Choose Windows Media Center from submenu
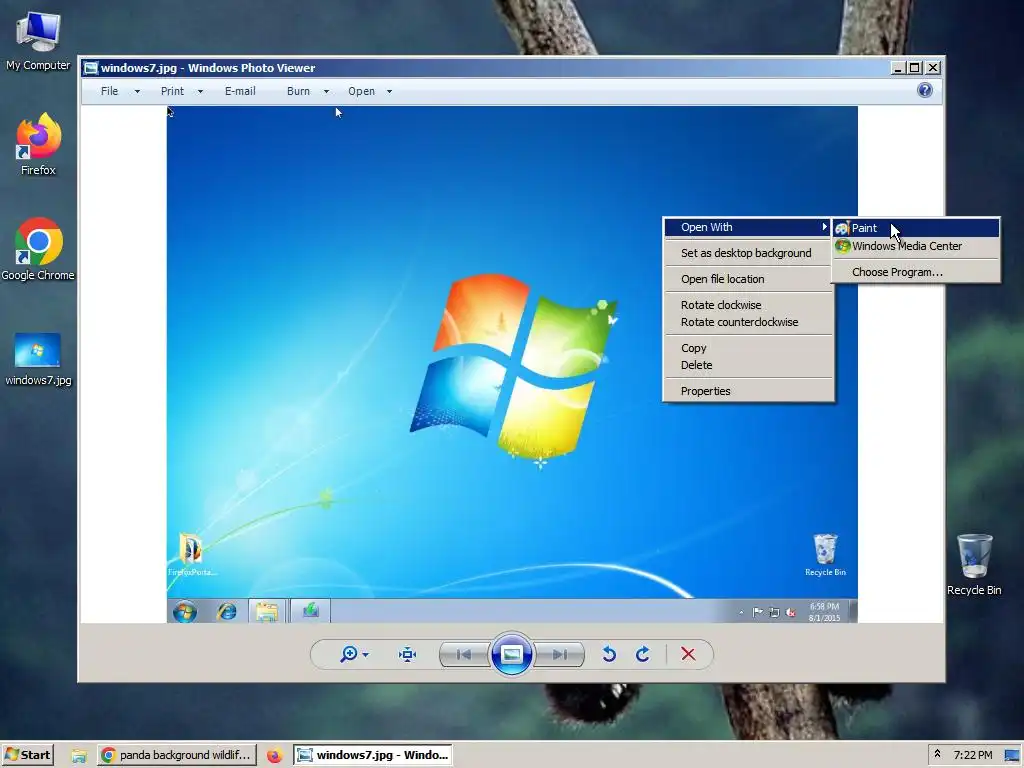This screenshot has height=768, width=1024. (916, 246)
